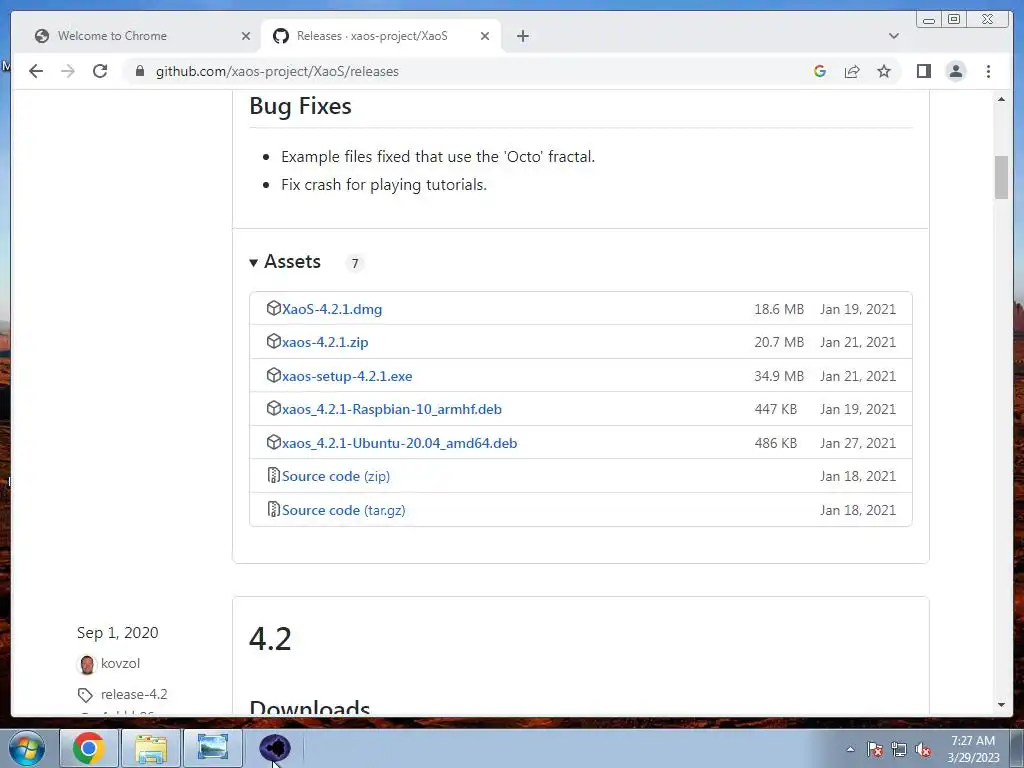Close the Welcome to Chrome tab
Image resolution: width=1024 pixels, height=768 pixels.
(x=246, y=36)
